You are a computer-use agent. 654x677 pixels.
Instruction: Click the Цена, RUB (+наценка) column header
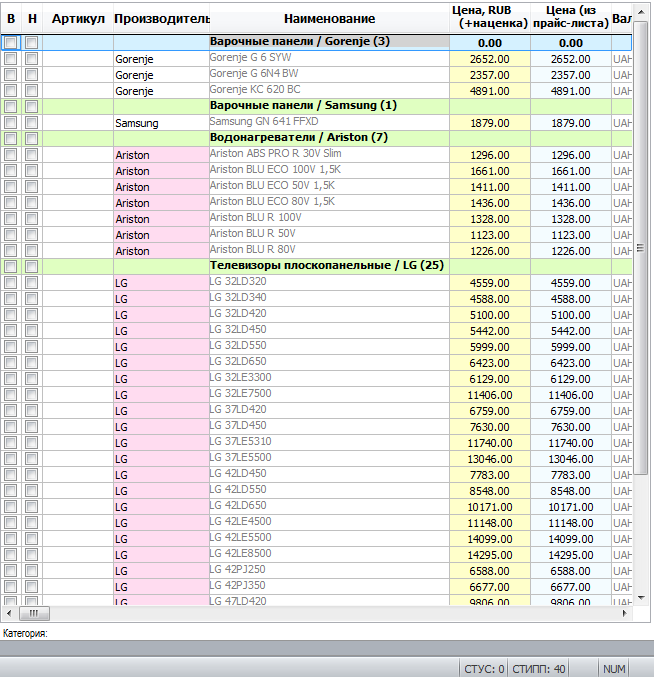click(490, 17)
